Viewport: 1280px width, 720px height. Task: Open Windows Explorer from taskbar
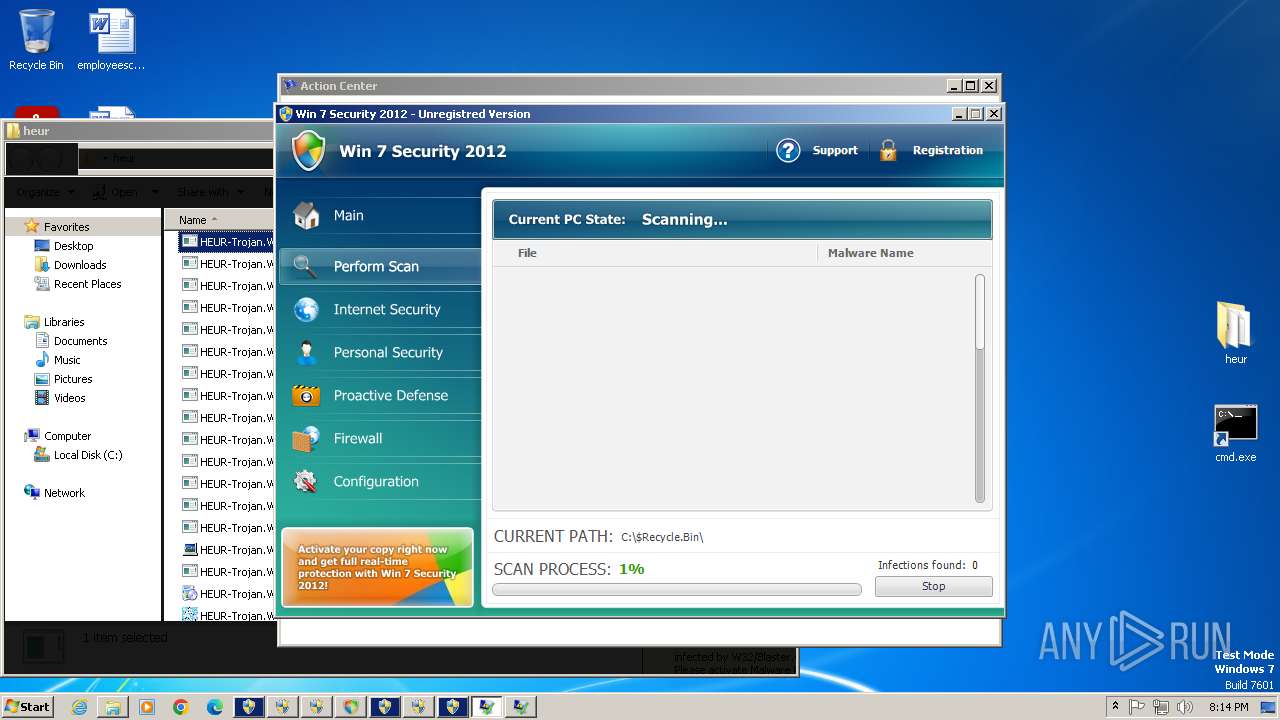coord(113,707)
